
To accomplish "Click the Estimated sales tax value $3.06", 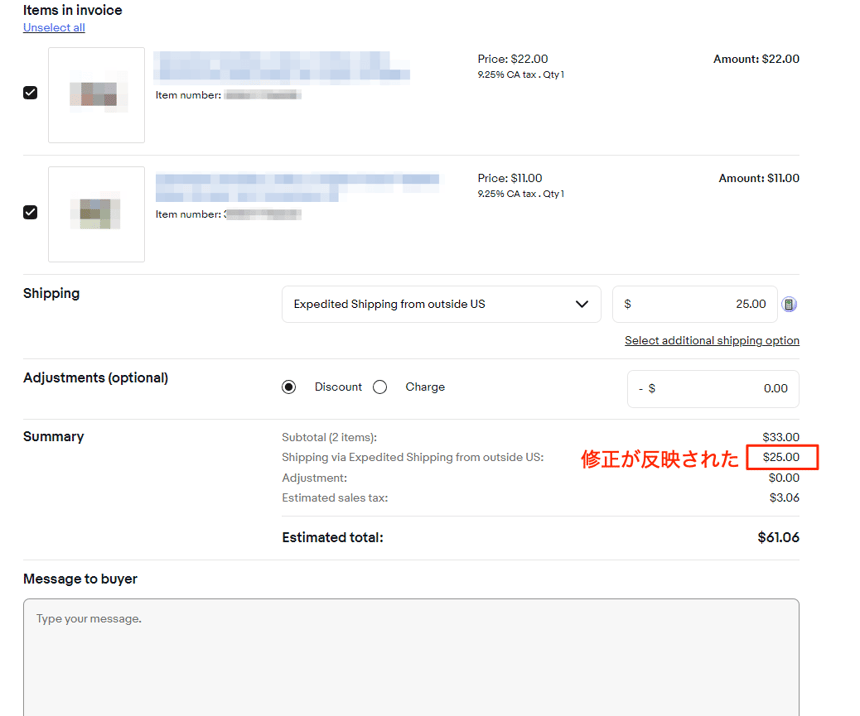I will point(783,498).
